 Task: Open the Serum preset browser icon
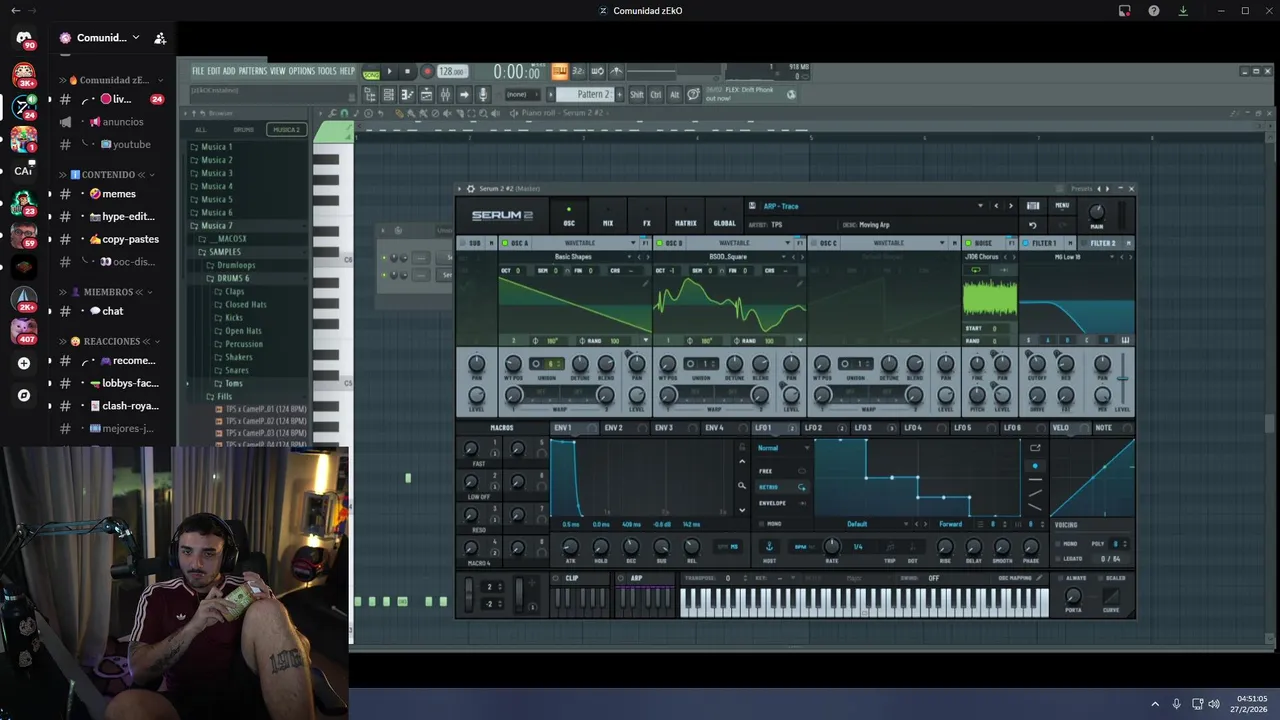1033,206
